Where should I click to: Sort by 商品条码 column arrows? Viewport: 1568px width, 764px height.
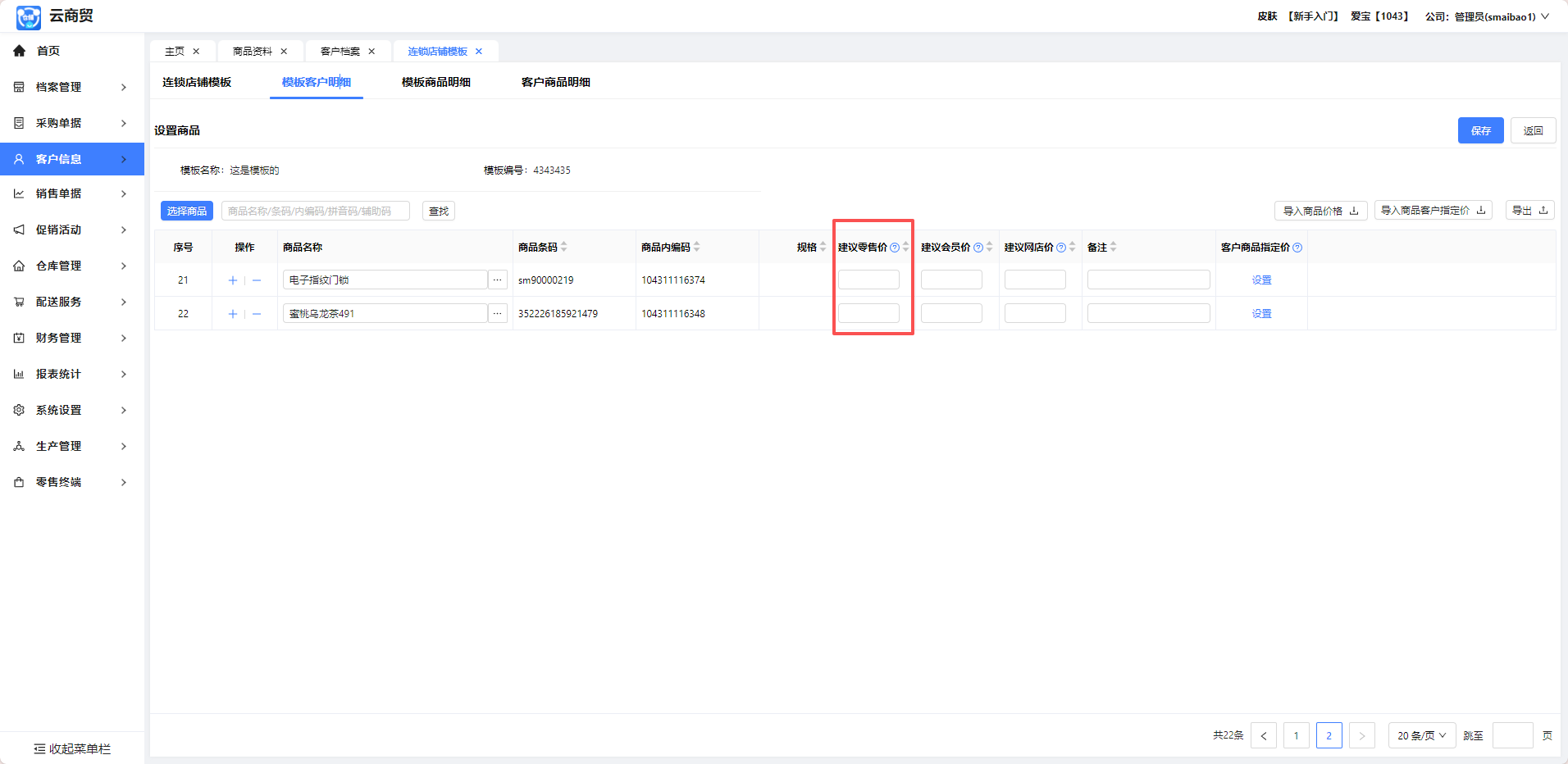coord(564,247)
